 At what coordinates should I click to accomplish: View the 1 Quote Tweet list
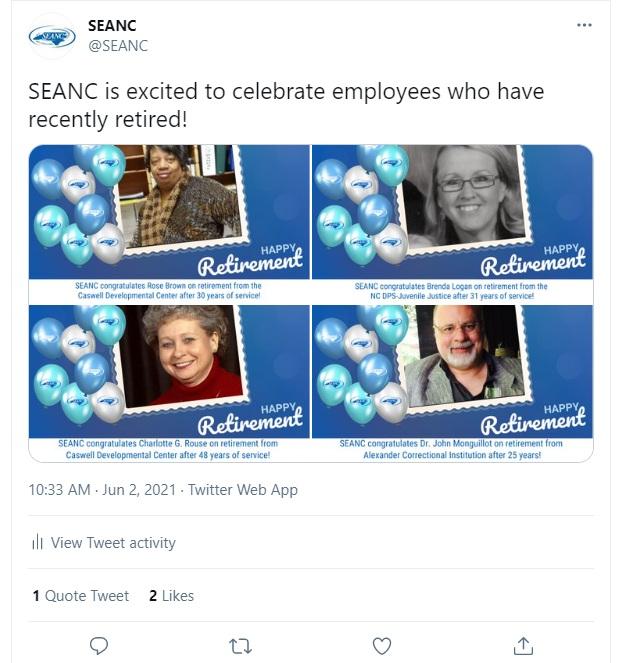coord(81,595)
